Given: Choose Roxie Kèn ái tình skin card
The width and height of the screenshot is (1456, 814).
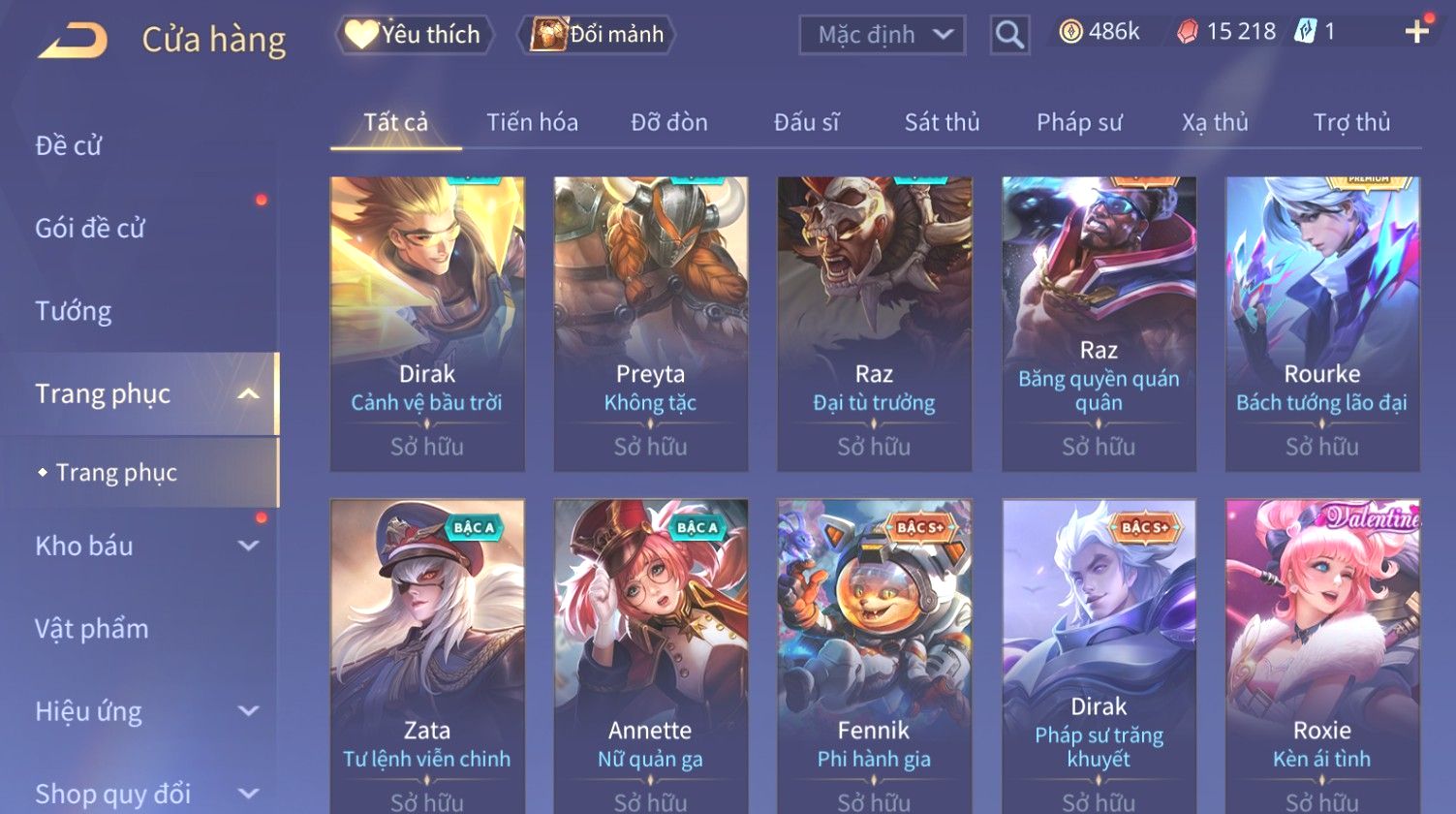Looking at the screenshot, I should click(x=1322, y=656).
